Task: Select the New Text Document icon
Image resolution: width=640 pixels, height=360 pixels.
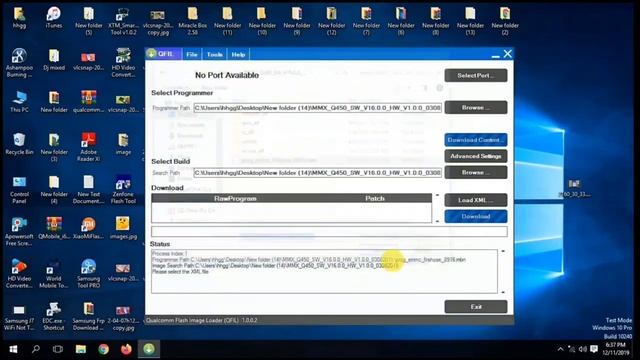Action: pyautogui.click(x=89, y=190)
